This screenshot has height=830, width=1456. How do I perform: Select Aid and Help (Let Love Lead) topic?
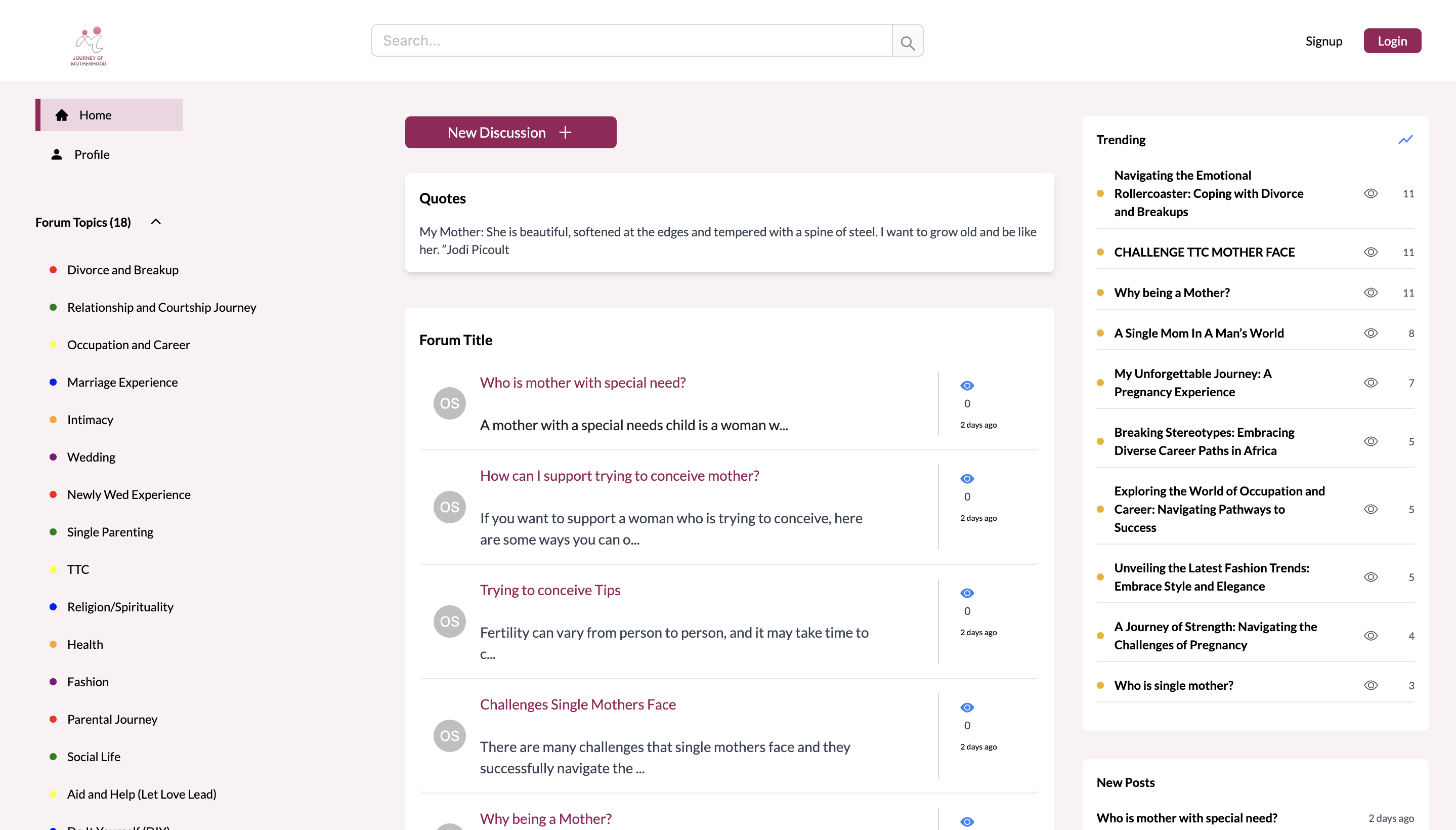(141, 794)
